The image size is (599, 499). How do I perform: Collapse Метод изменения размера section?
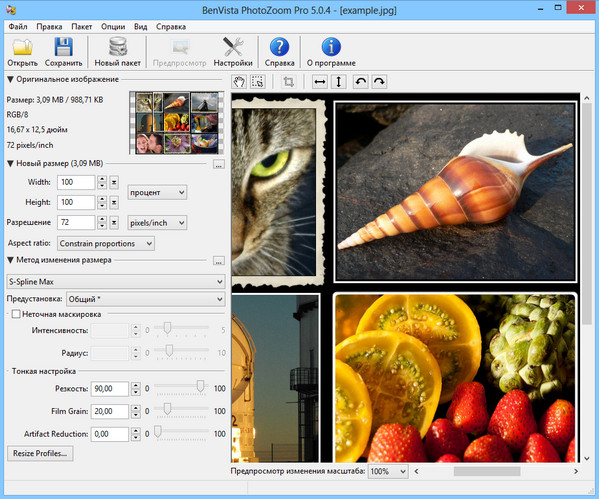(x=11, y=260)
